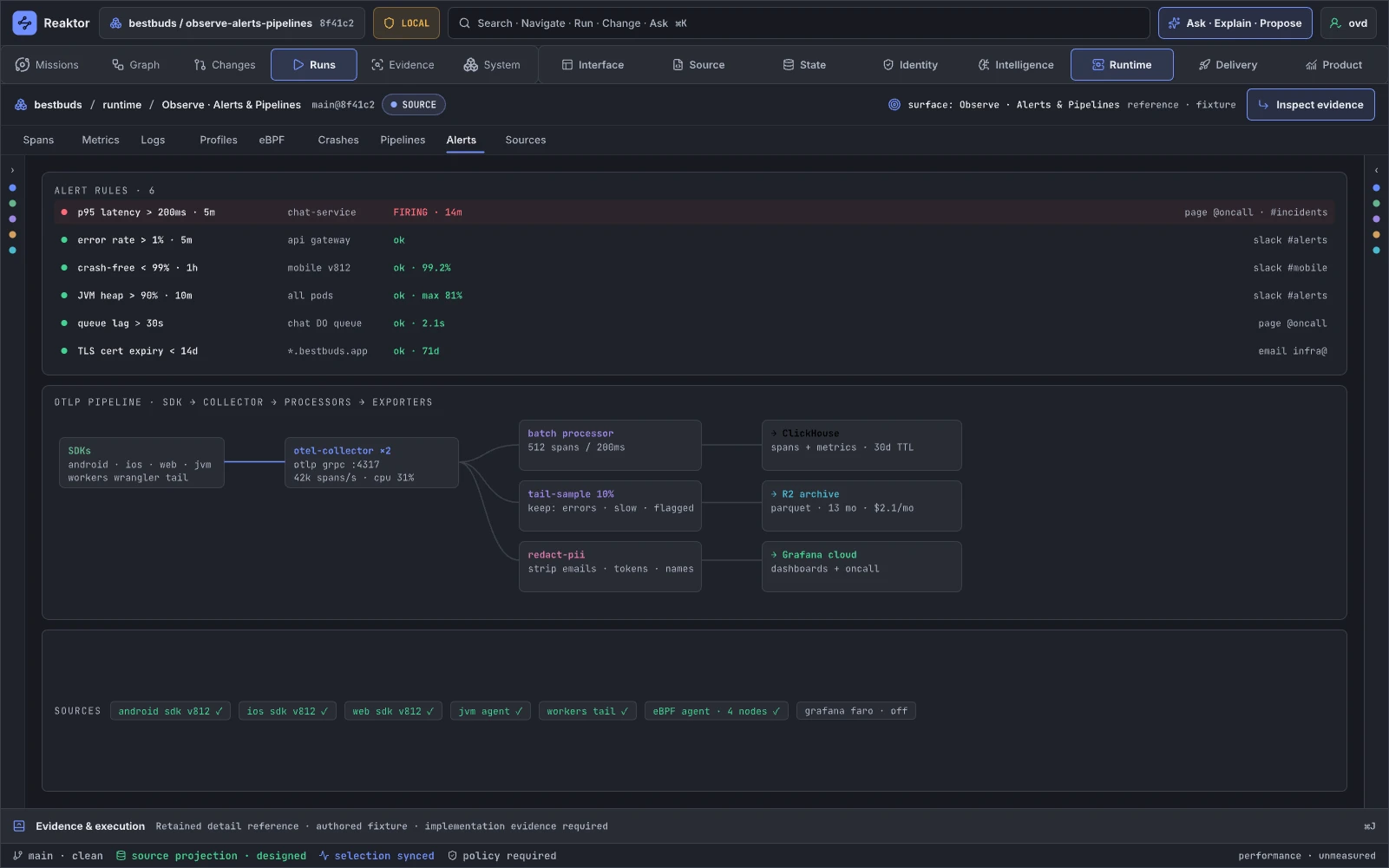Toggle the 'ios sdk v812' source chip

click(287, 711)
